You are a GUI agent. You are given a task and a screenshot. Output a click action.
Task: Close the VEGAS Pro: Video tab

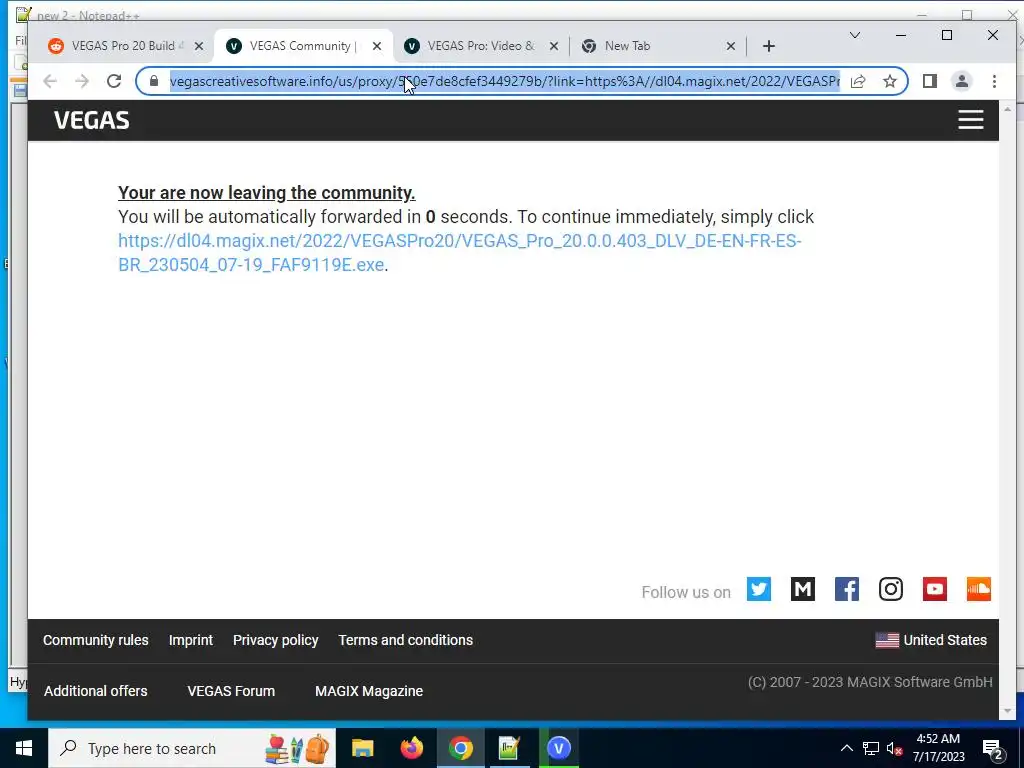click(554, 46)
